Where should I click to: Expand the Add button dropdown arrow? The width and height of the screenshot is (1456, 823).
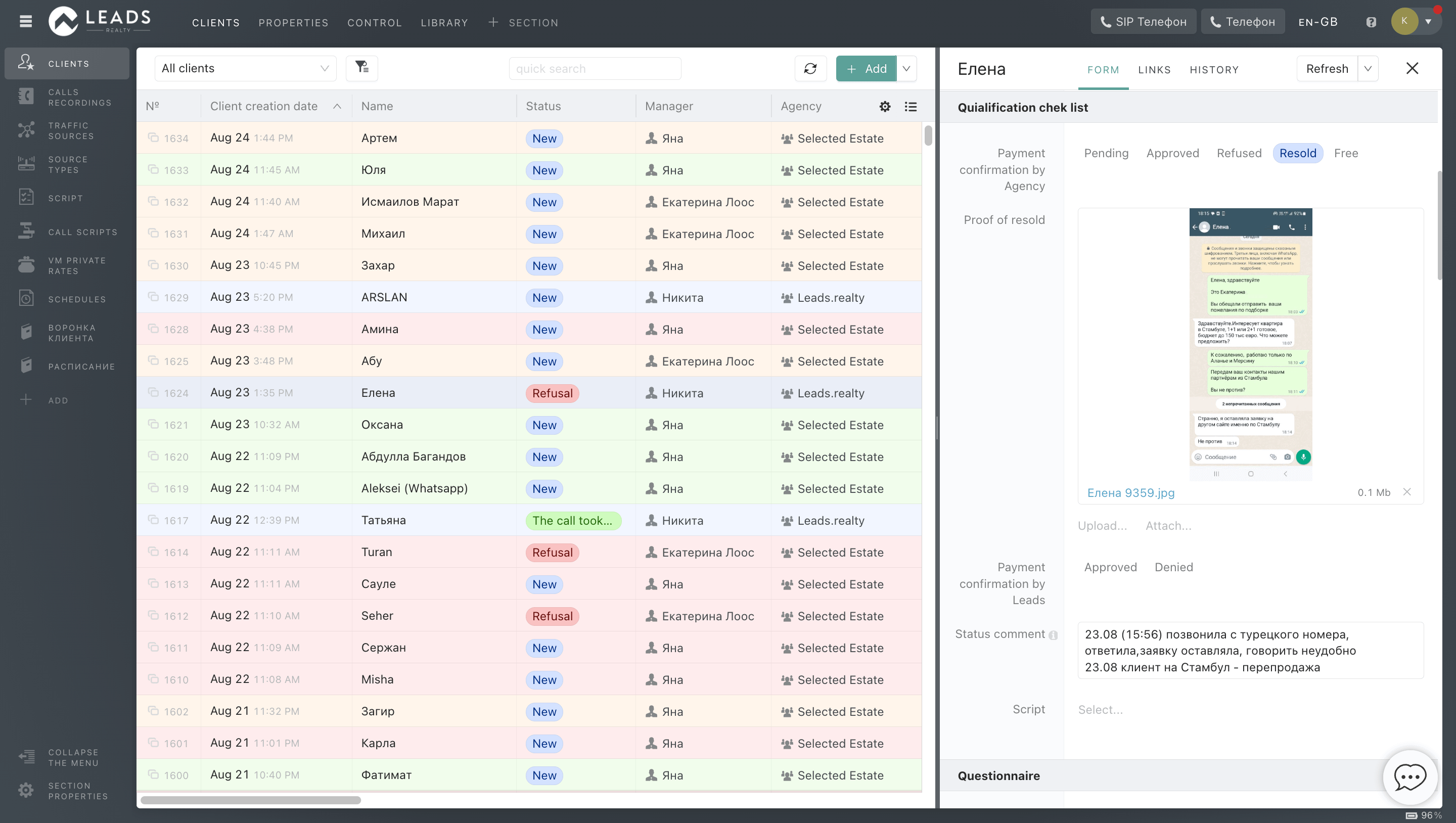[906, 68]
